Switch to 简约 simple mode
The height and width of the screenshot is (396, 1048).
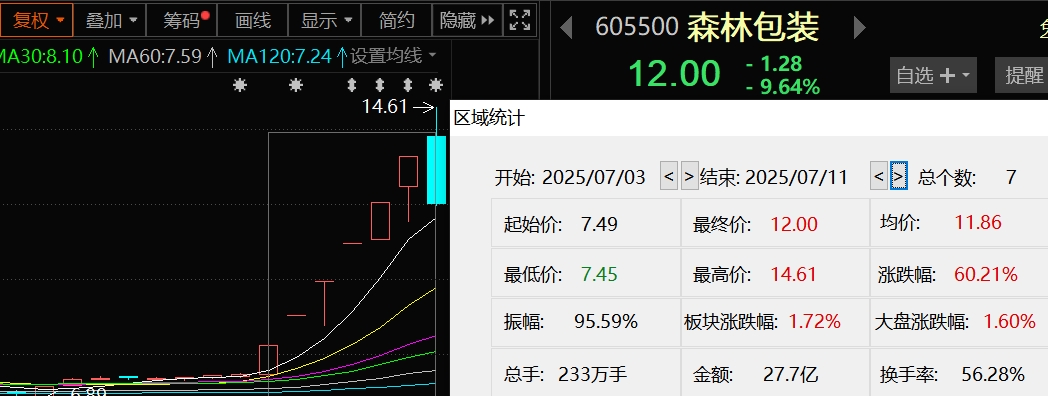(x=396, y=20)
